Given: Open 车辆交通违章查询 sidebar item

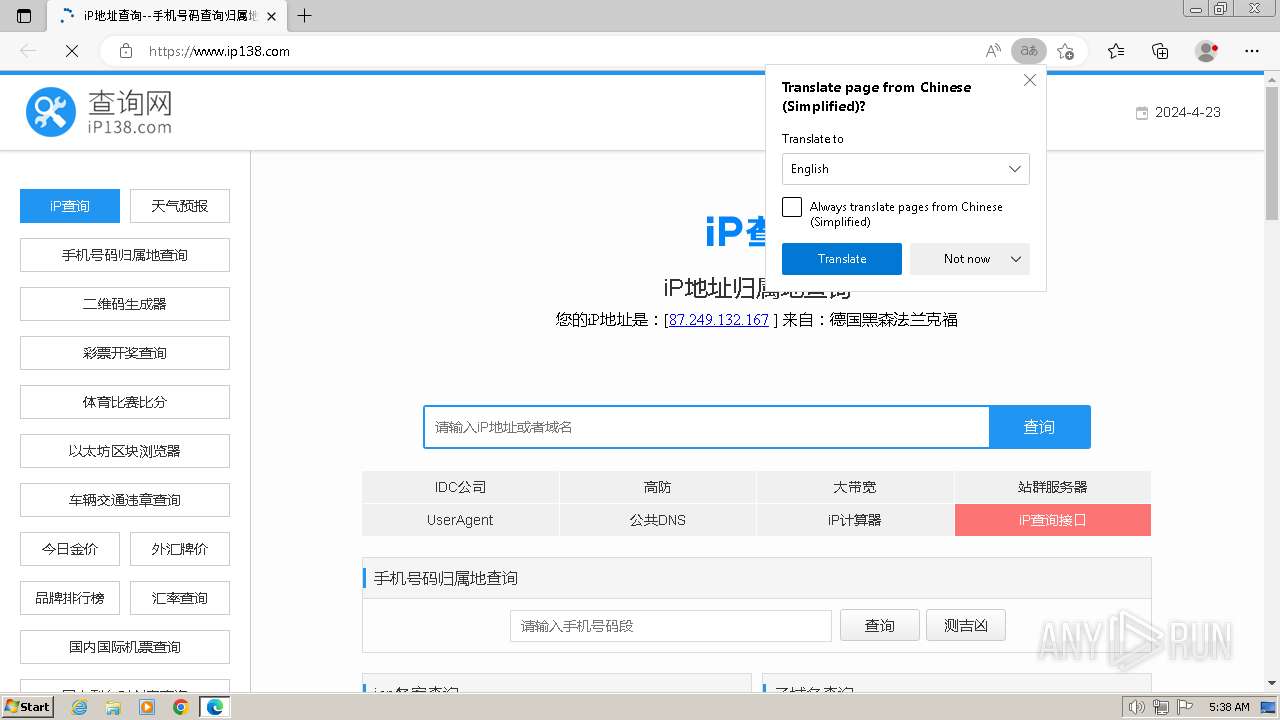Looking at the screenshot, I should coord(125,500).
